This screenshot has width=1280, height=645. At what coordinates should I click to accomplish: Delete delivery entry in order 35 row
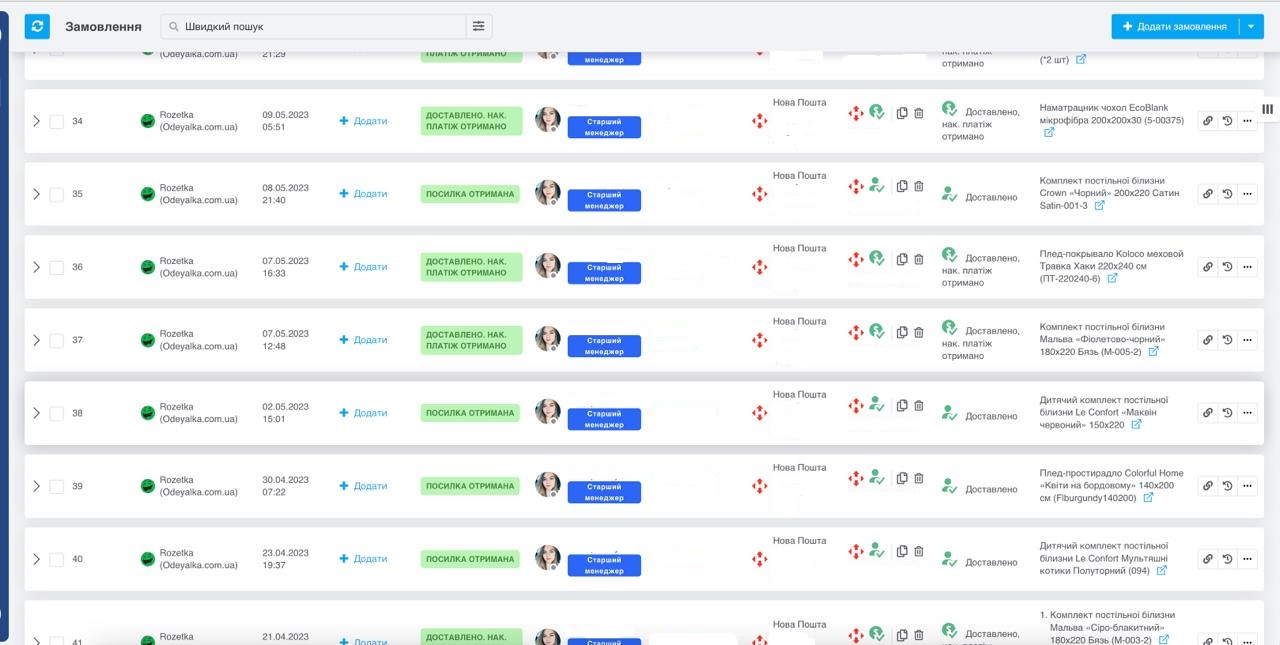tap(919, 186)
